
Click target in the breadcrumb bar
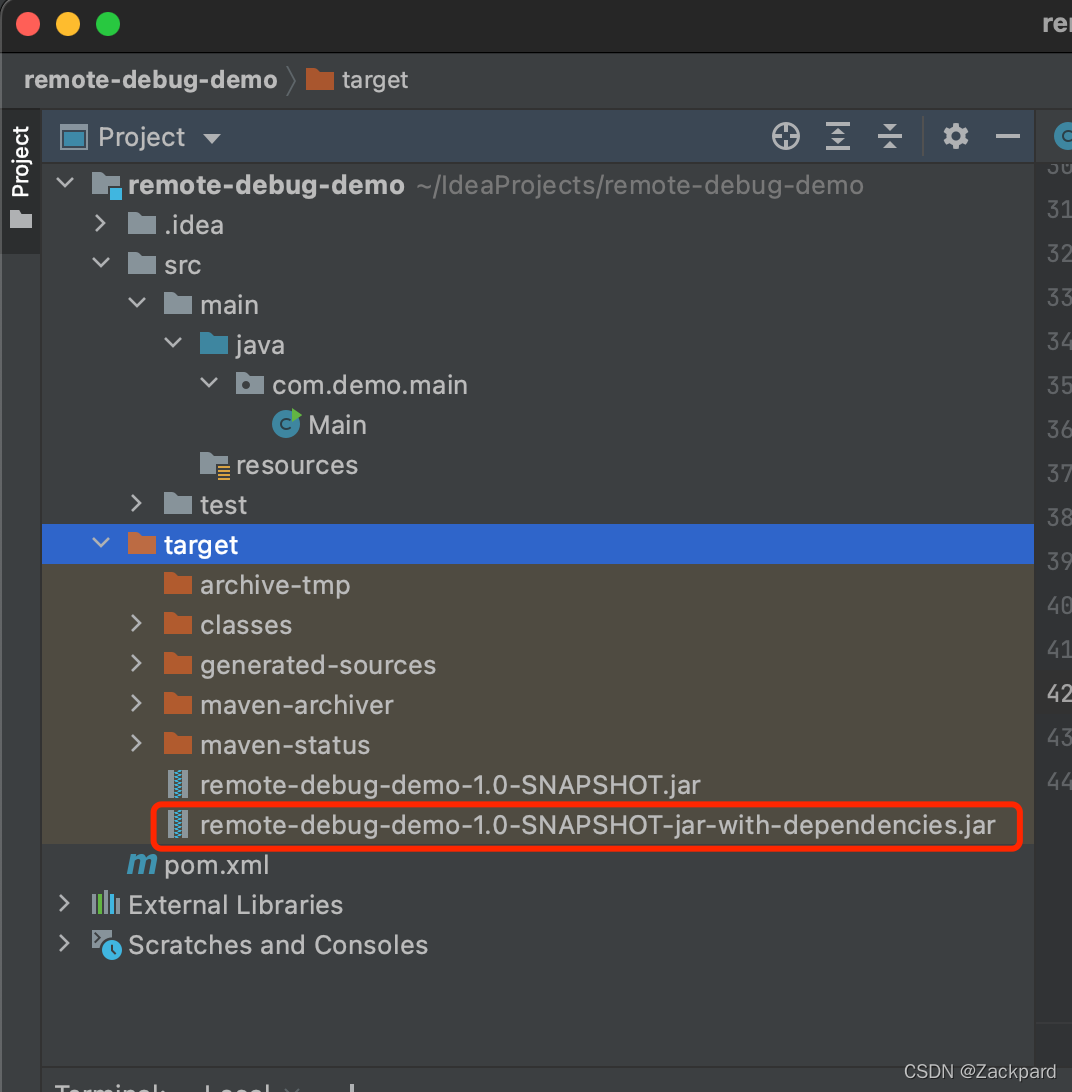tap(375, 80)
